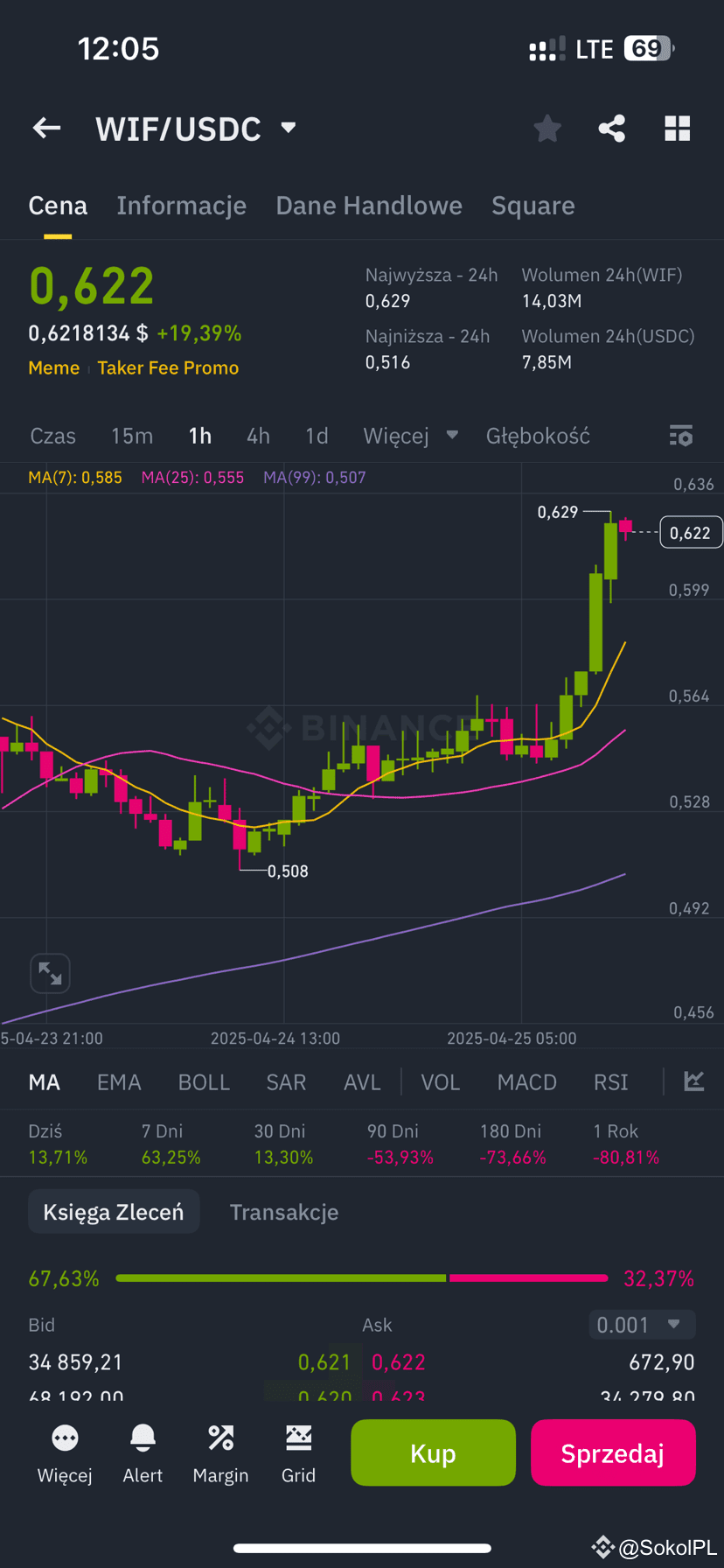The height and width of the screenshot is (1568, 724).
Task: Toggle the SAR indicator
Action: pyautogui.click(x=286, y=1082)
